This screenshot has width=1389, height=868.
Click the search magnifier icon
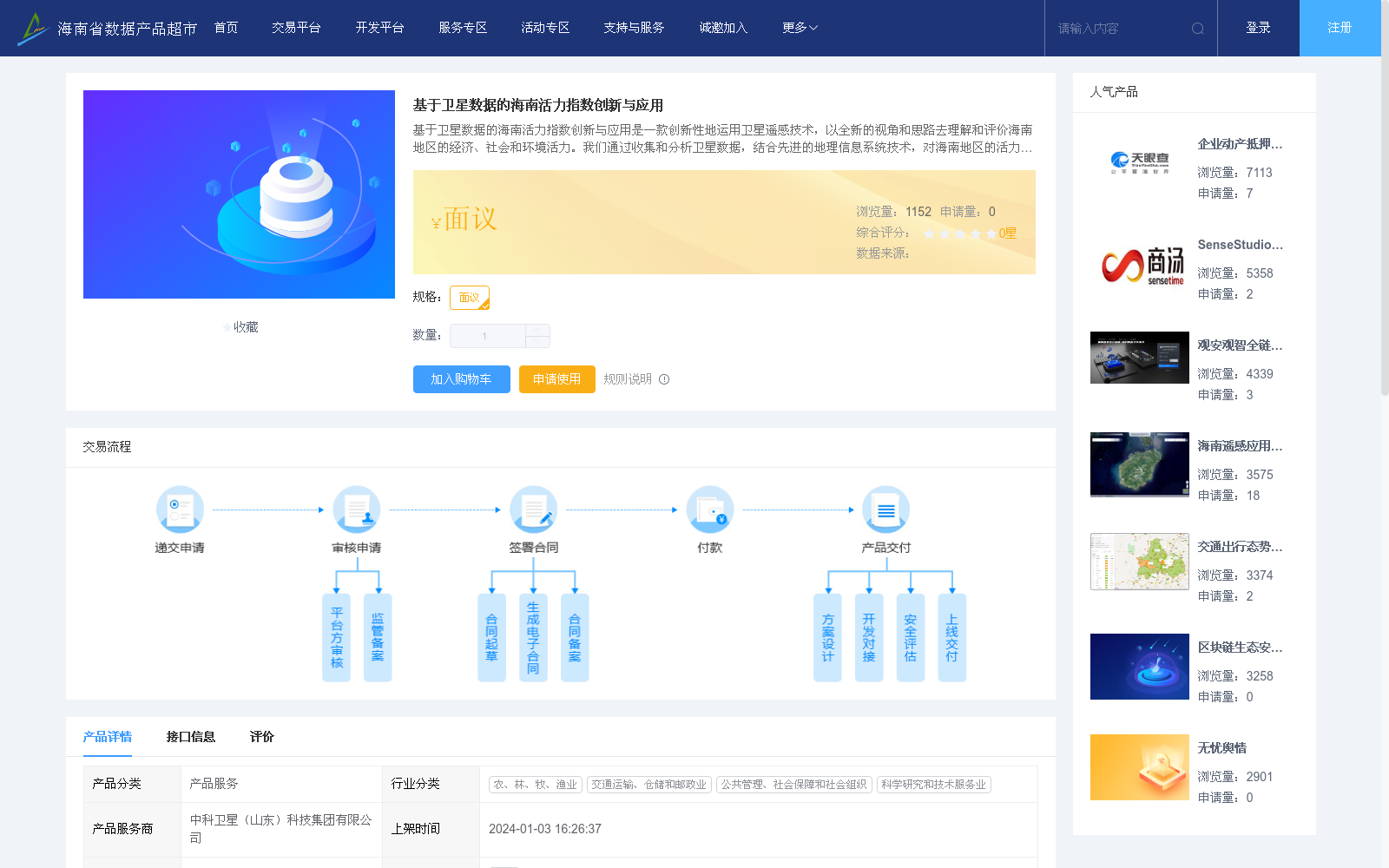(1197, 29)
